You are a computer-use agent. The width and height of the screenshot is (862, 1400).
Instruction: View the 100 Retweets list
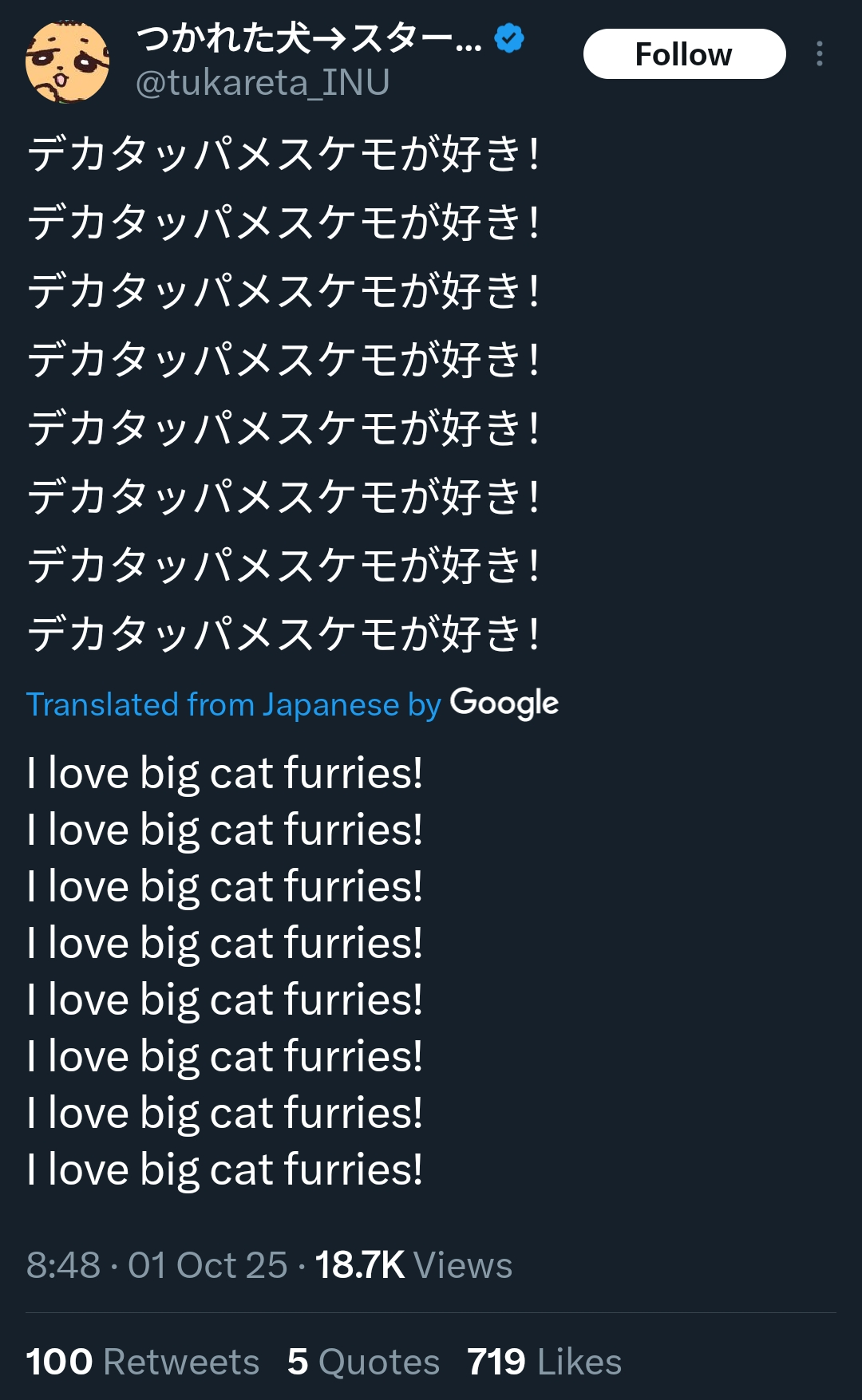tap(142, 1362)
